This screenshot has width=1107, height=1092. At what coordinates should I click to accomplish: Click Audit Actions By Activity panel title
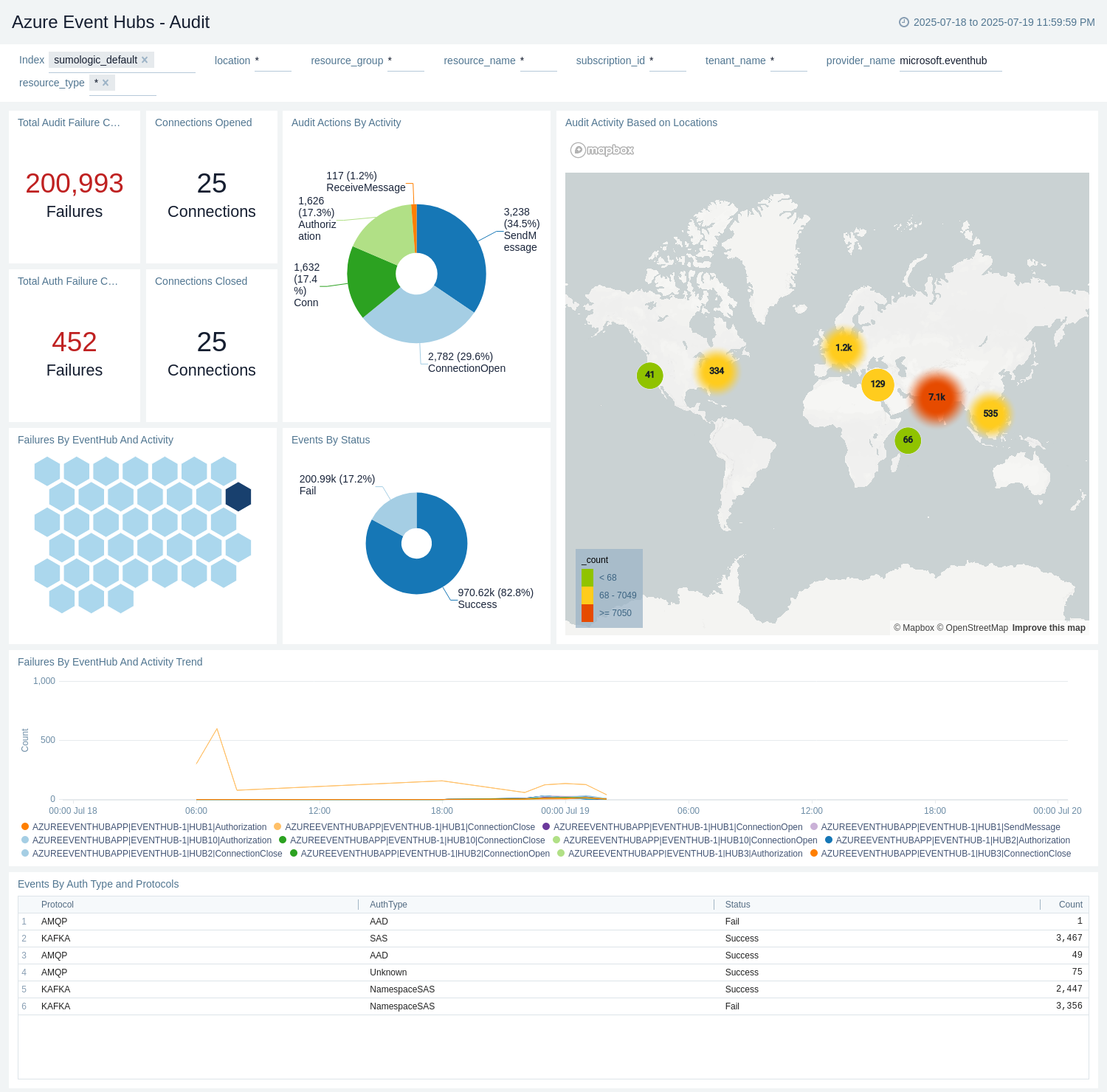346,122
